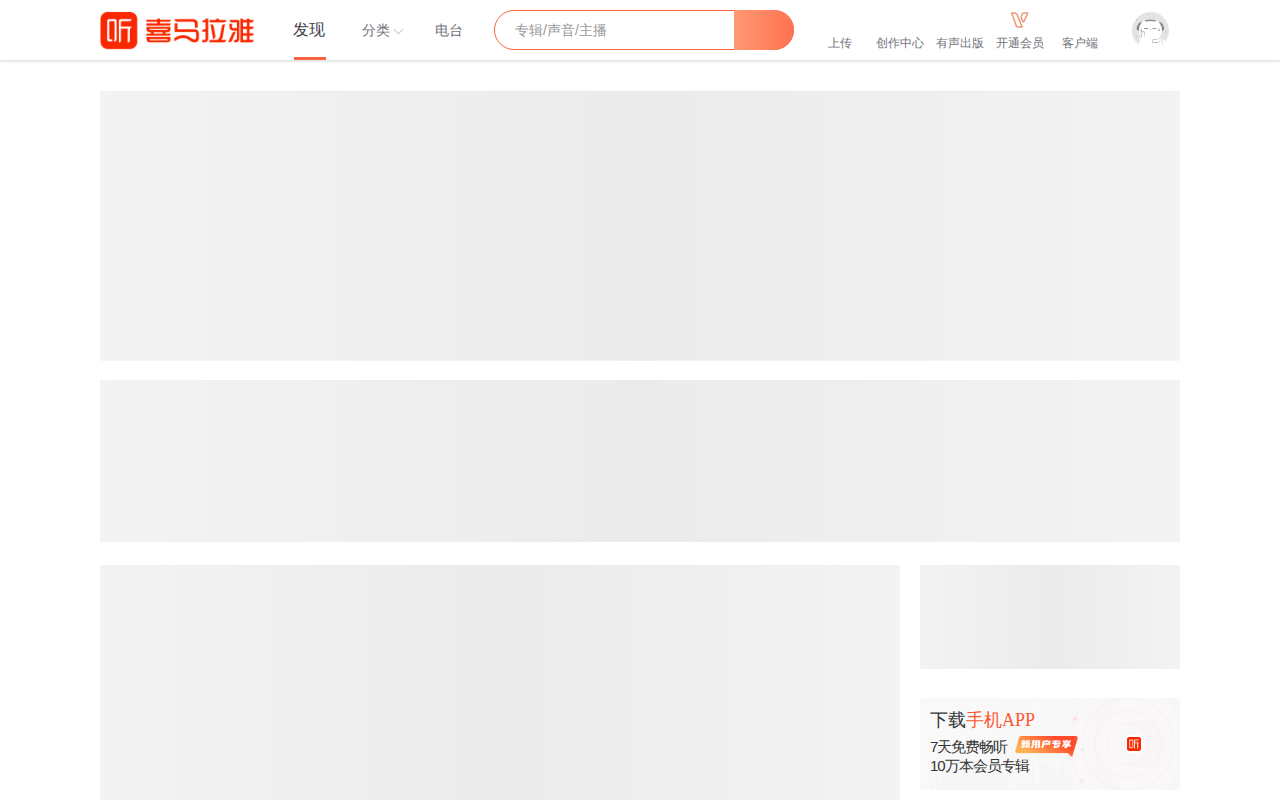Expand the 分类 chevron arrow
Viewport: 1280px width, 800px height.
tap(398, 32)
